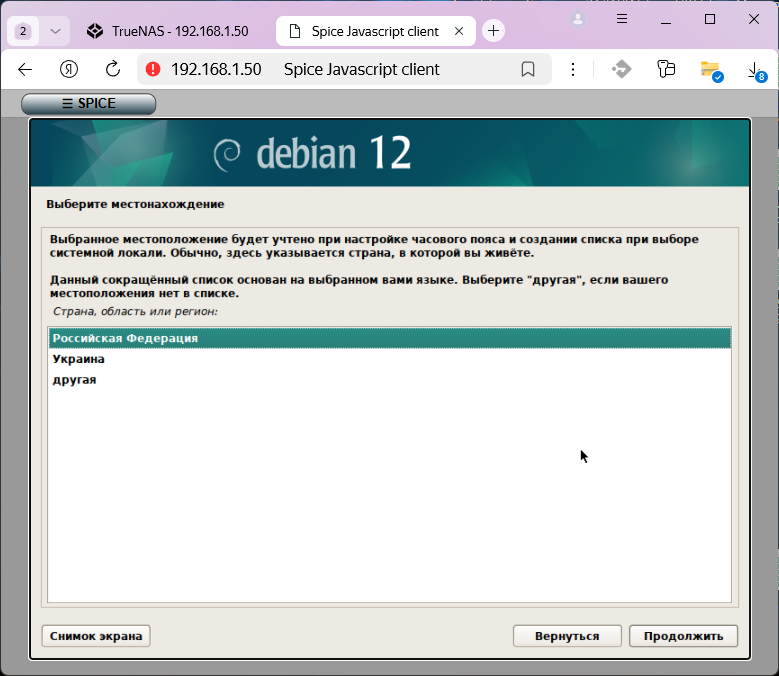Select the Spice Javascript client tab
Screen dimensions: 779x676
click(x=375, y=31)
